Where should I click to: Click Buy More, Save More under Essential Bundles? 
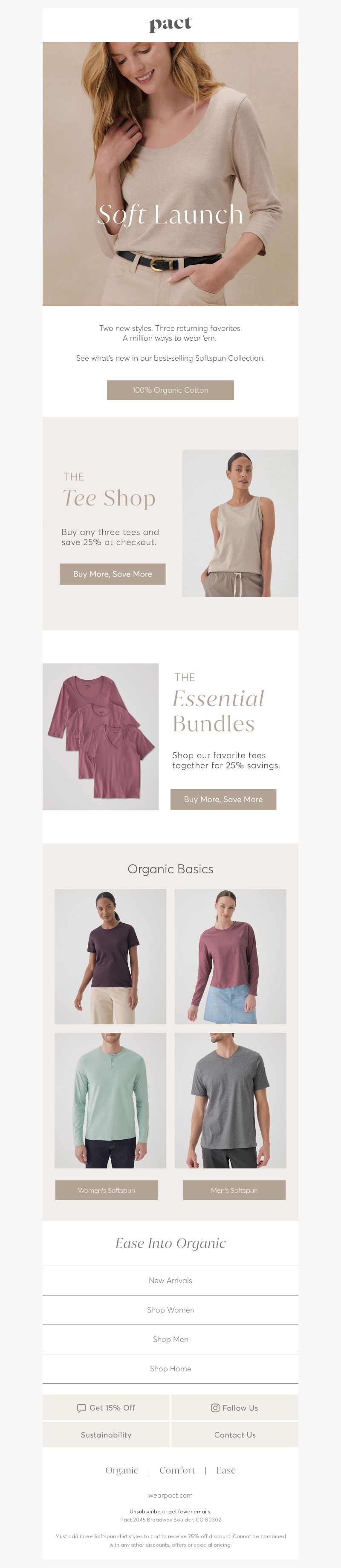[x=223, y=799]
